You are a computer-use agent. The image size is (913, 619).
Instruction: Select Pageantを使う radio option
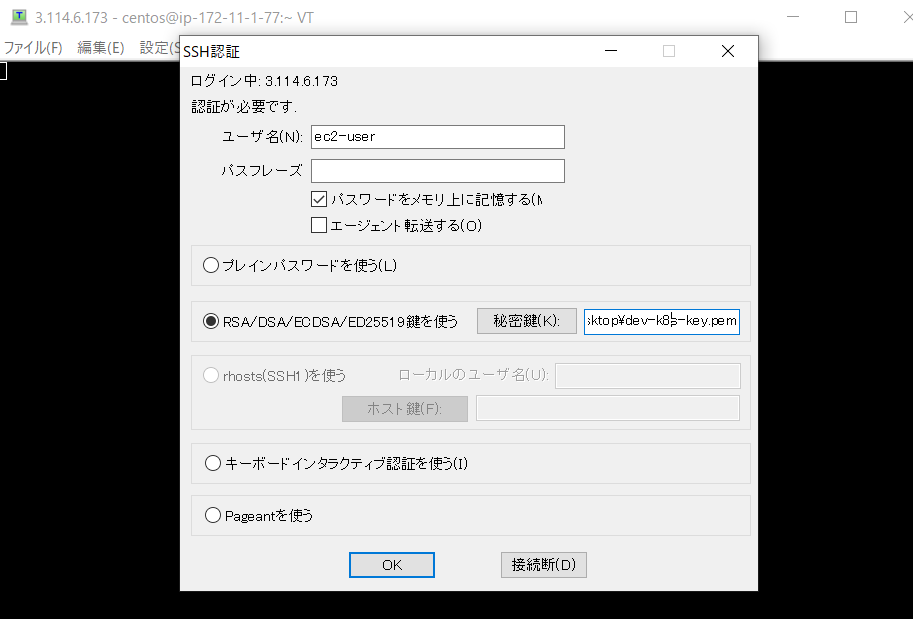point(211,515)
